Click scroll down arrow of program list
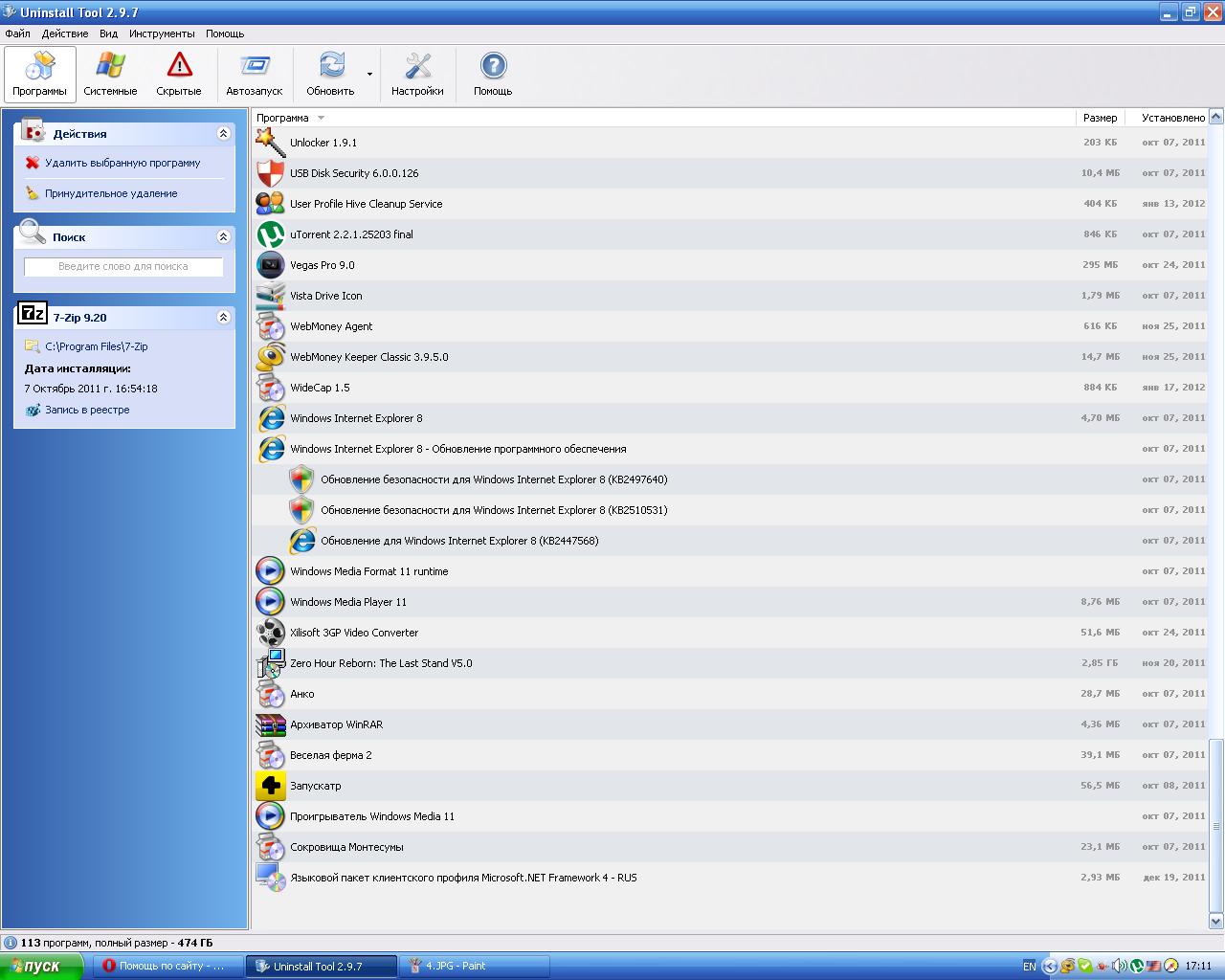 tap(1216, 922)
